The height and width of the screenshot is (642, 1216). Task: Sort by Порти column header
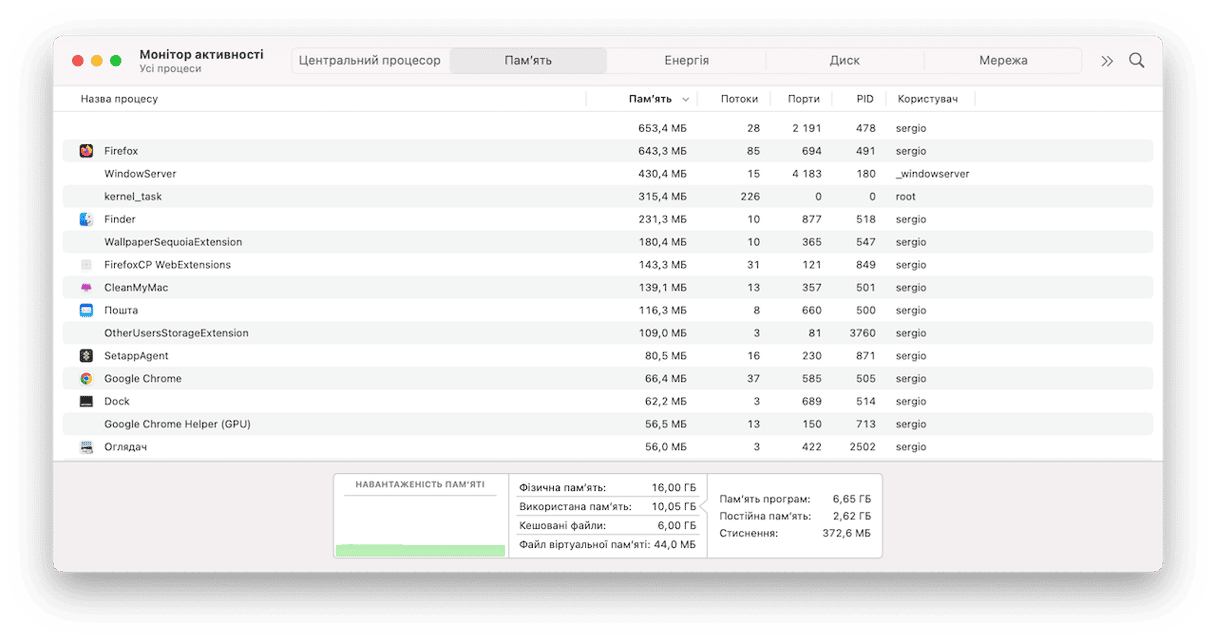tap(804, 99)
